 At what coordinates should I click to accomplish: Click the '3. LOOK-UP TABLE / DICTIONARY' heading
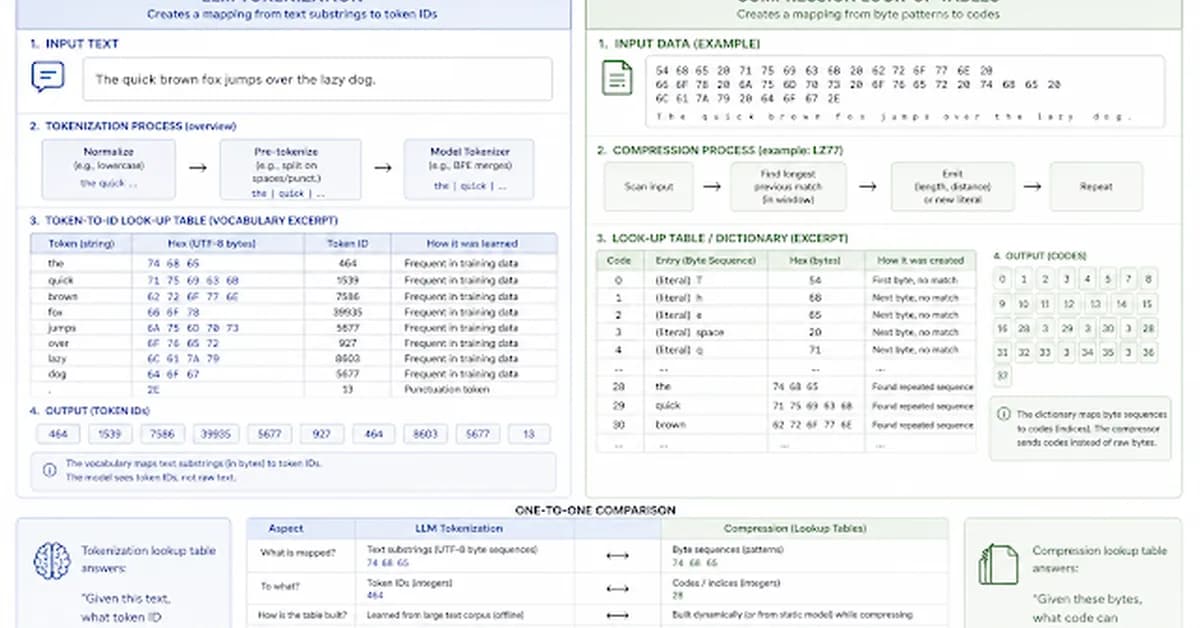tap(722, 239)
